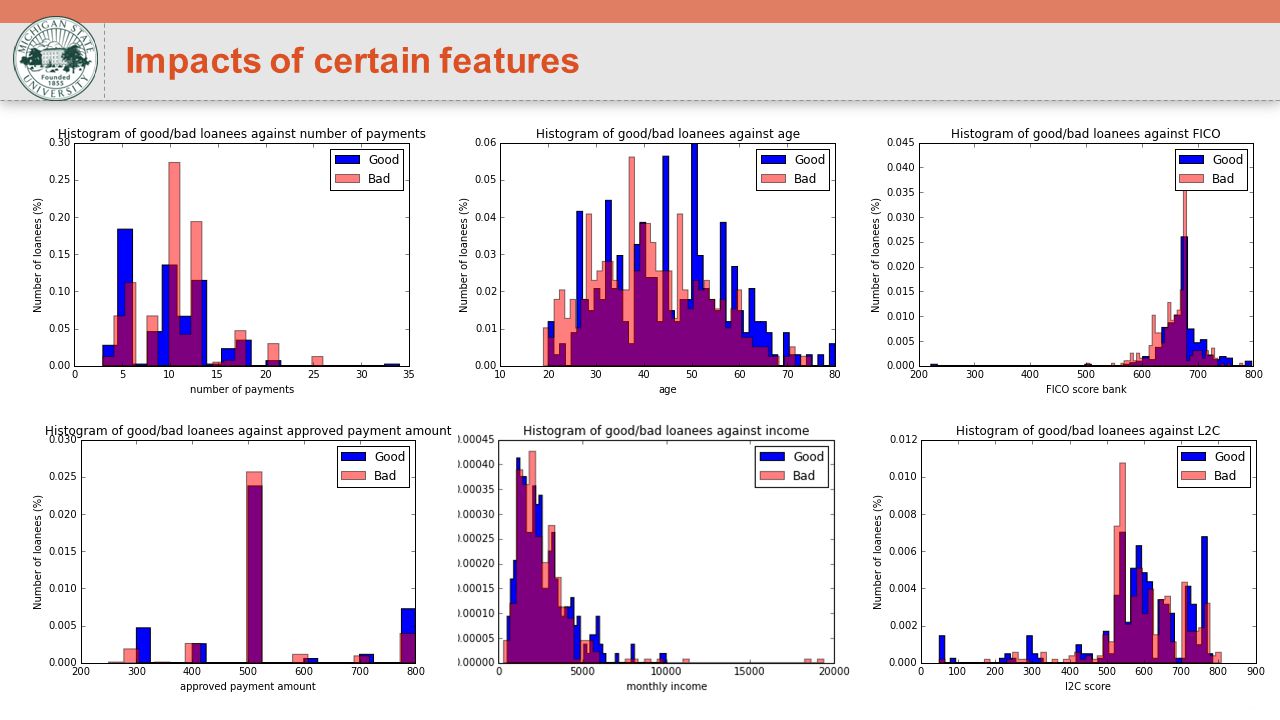Click Bad swatch in income chart legend
Image resolution: width=1280 pixels, height=720 pixels.
tap(774, 476)
